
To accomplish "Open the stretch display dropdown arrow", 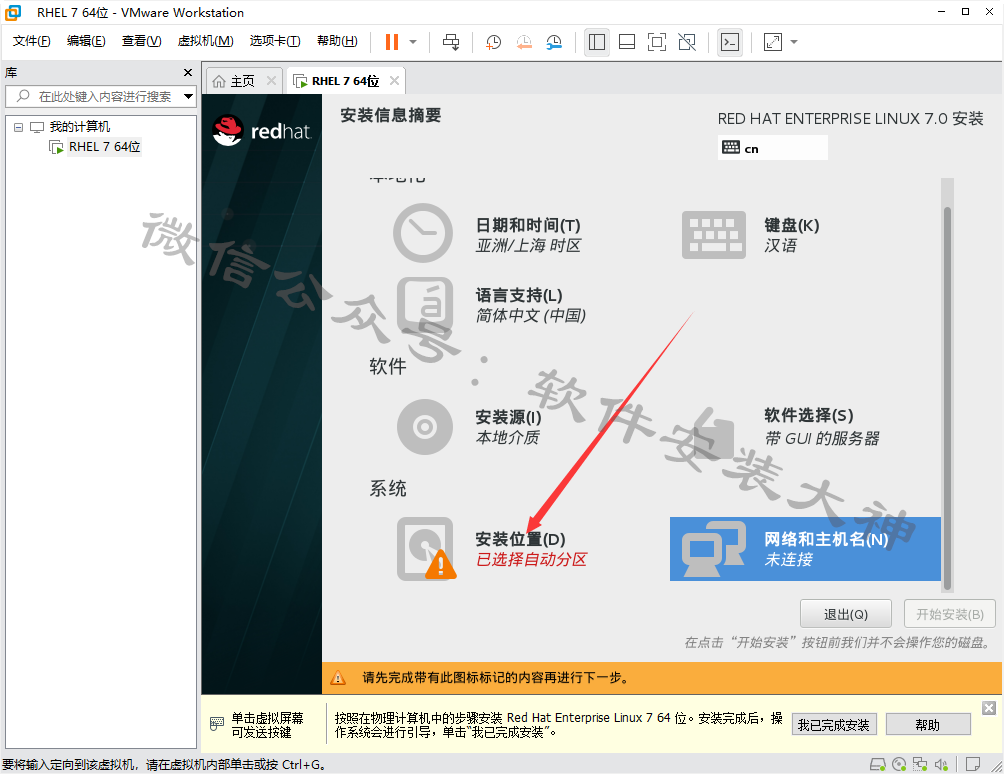I will click(794, 42).
